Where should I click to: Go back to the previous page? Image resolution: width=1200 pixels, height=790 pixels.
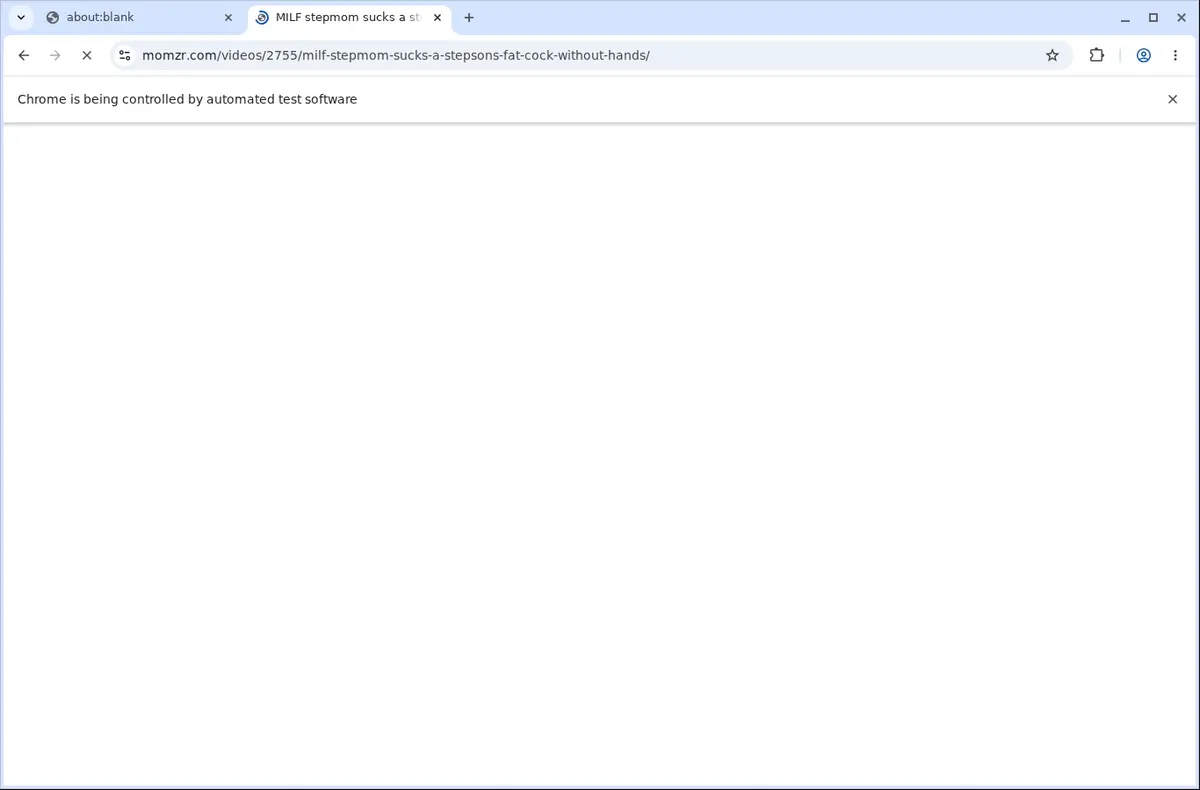pyautogui.click(x=24, y=55)
